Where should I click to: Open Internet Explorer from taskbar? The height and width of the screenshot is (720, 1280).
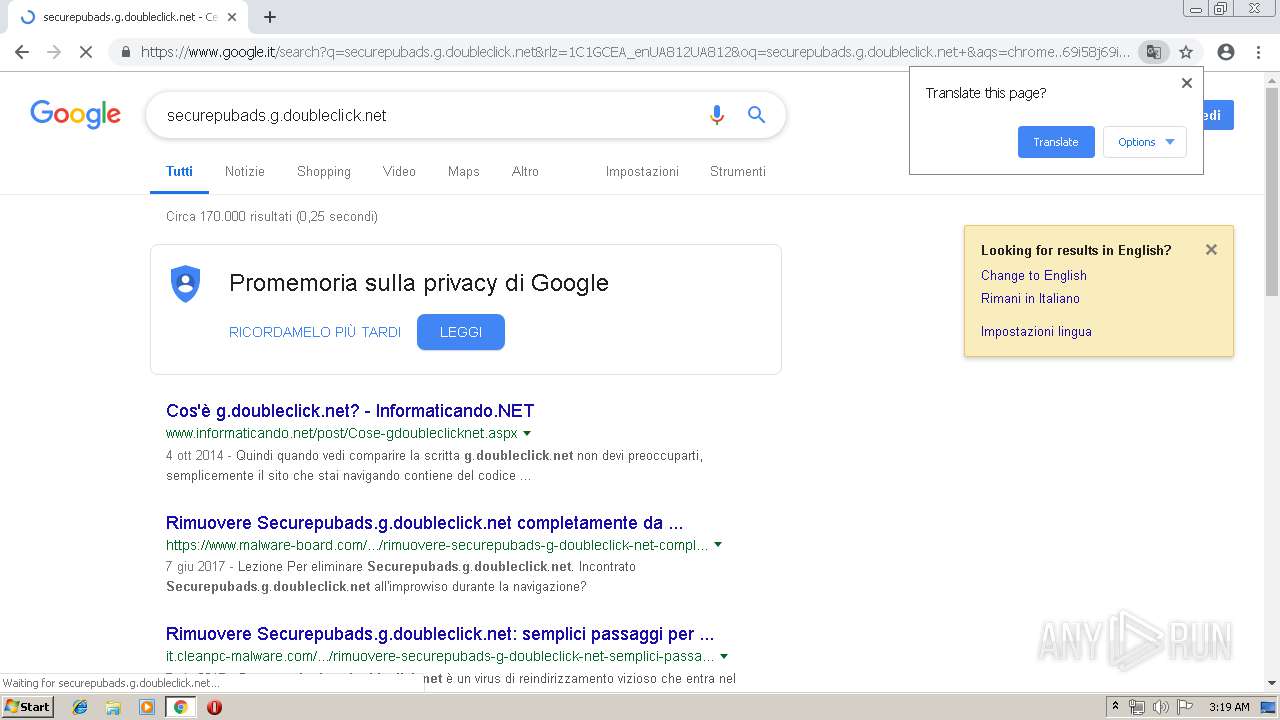click(80, 707)
